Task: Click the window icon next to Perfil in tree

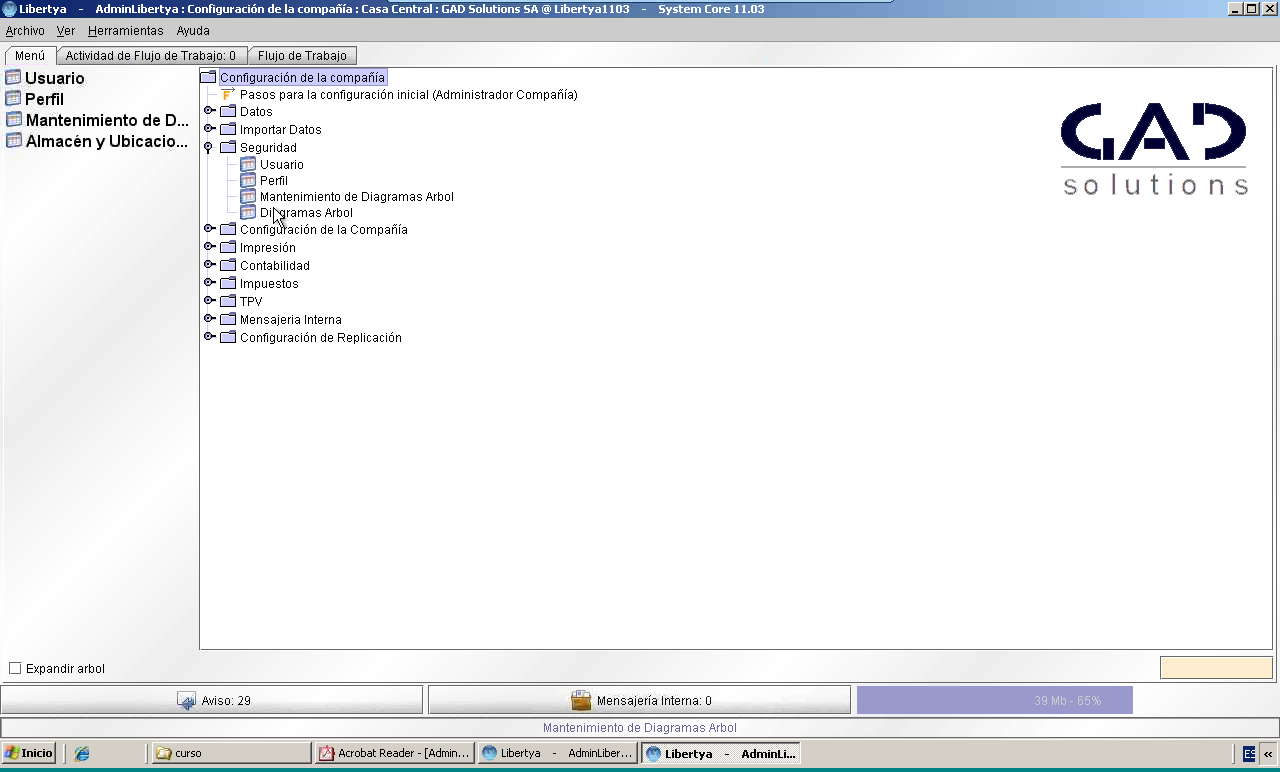Action: (248, 180)
